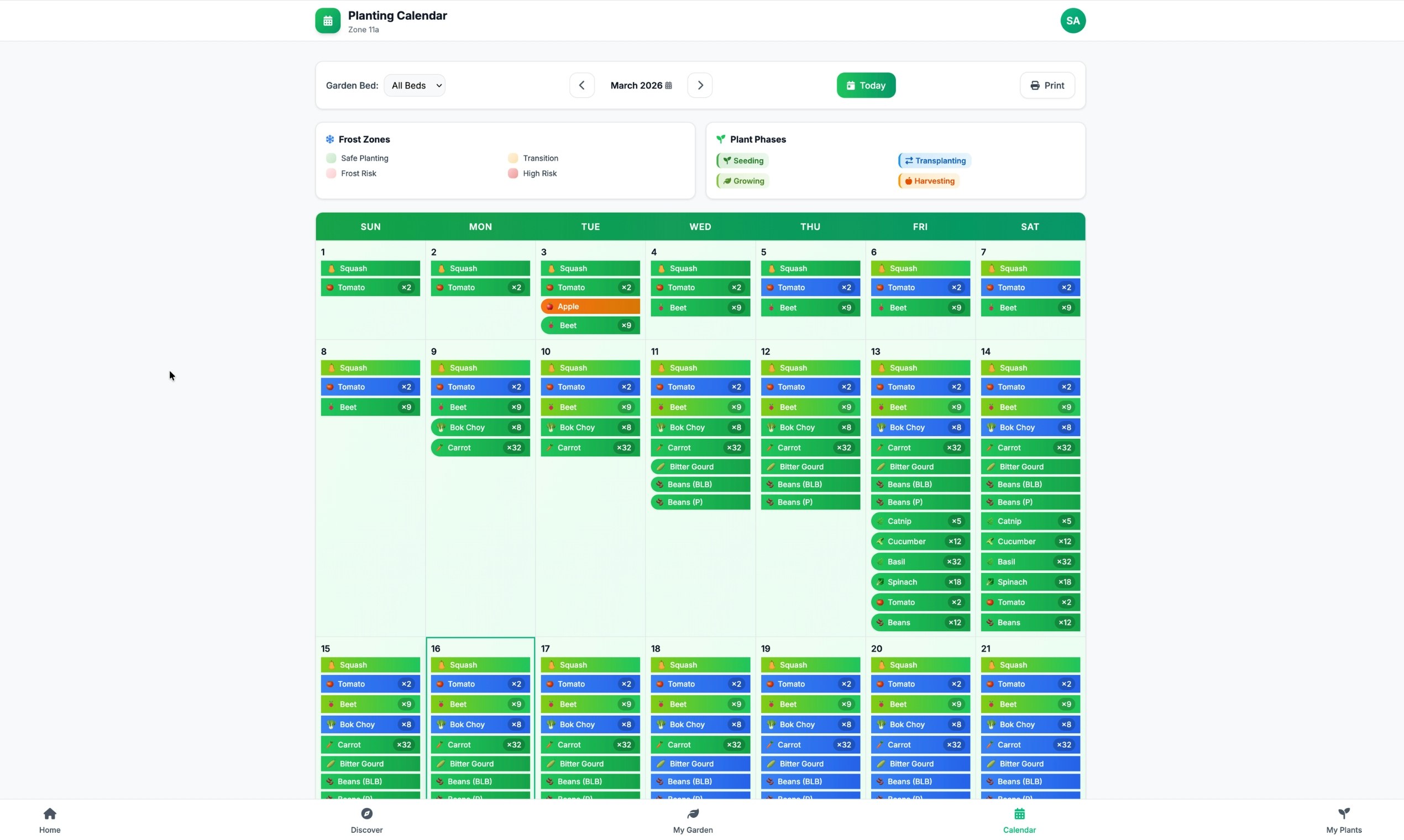Switch to the Calendar tab
Viewport: 1404px width, 840px height.
pyautogui.click(x=1018, y=820)
